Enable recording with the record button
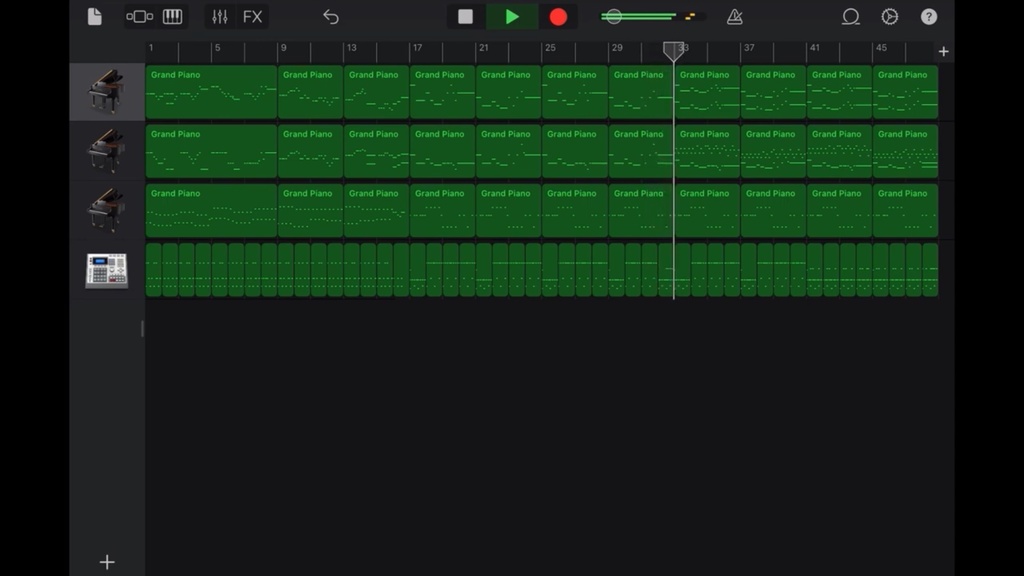This screenshot has width=1024, height=576. [557, 16]
